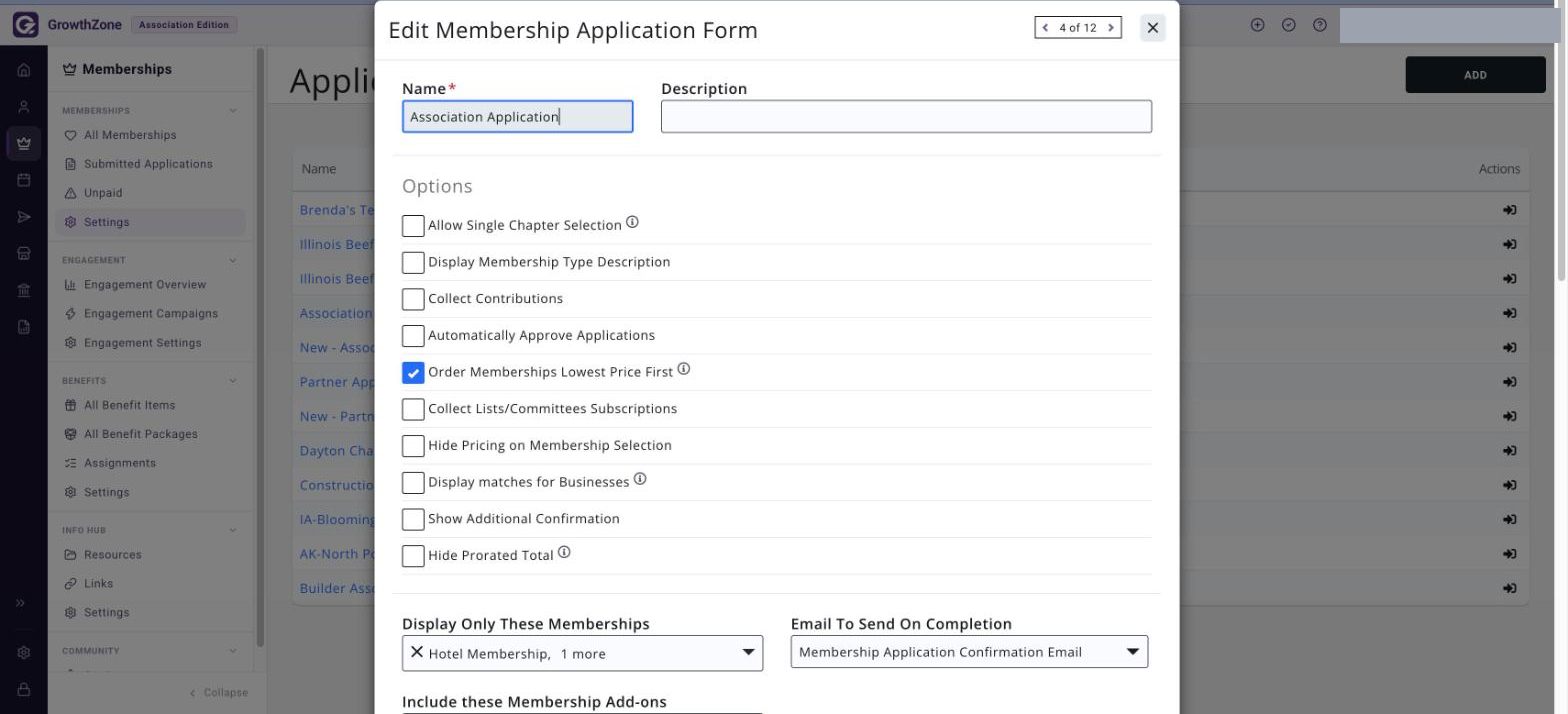This screenshot has width=1568, height=714.
Task: Collapse the INFO HUB sidebar section
Action: (x=233, y=530)
